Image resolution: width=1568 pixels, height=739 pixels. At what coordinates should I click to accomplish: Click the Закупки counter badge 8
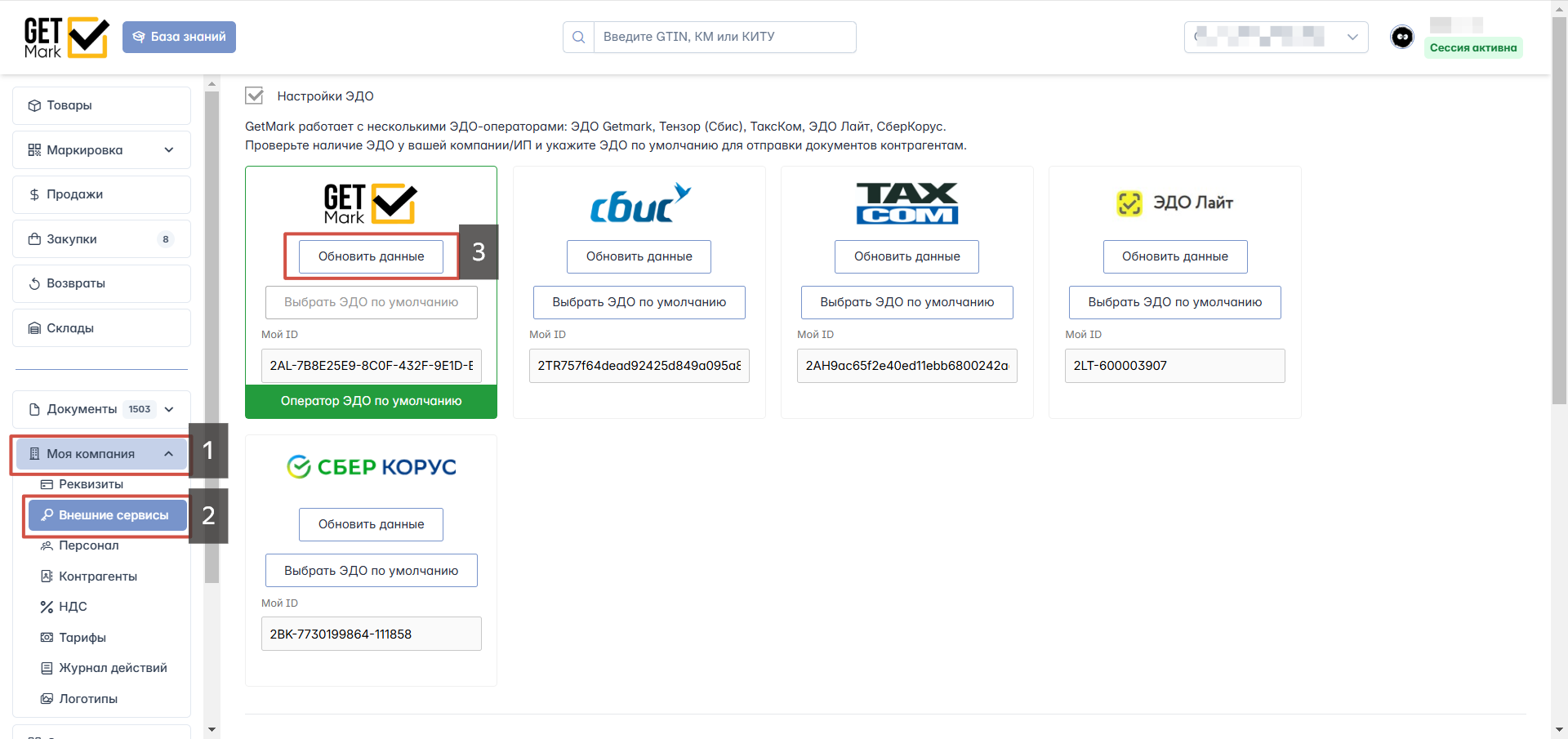166,239
